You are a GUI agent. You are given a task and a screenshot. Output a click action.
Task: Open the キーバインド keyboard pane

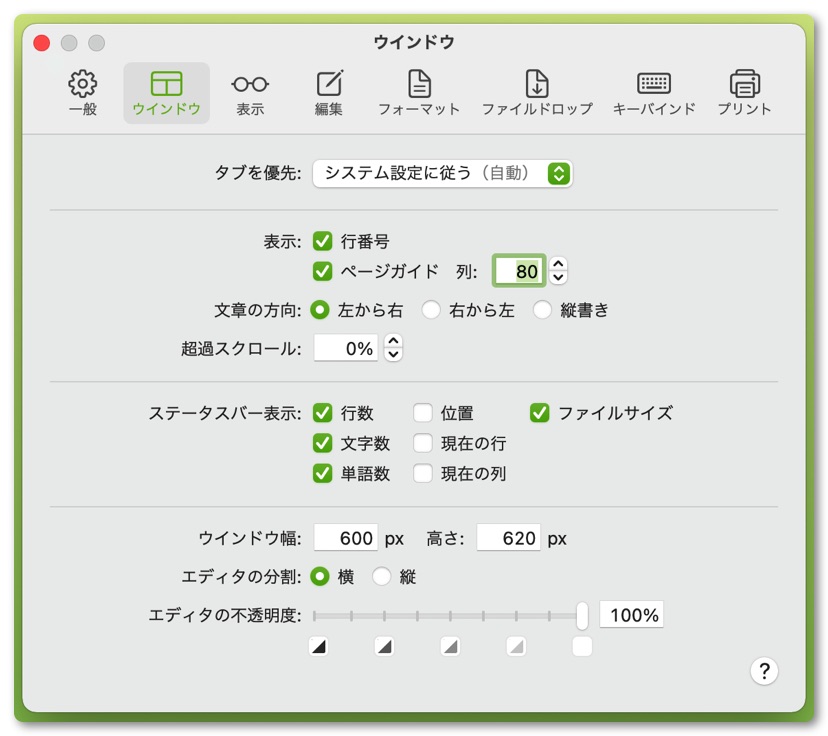tap(654, 93)
